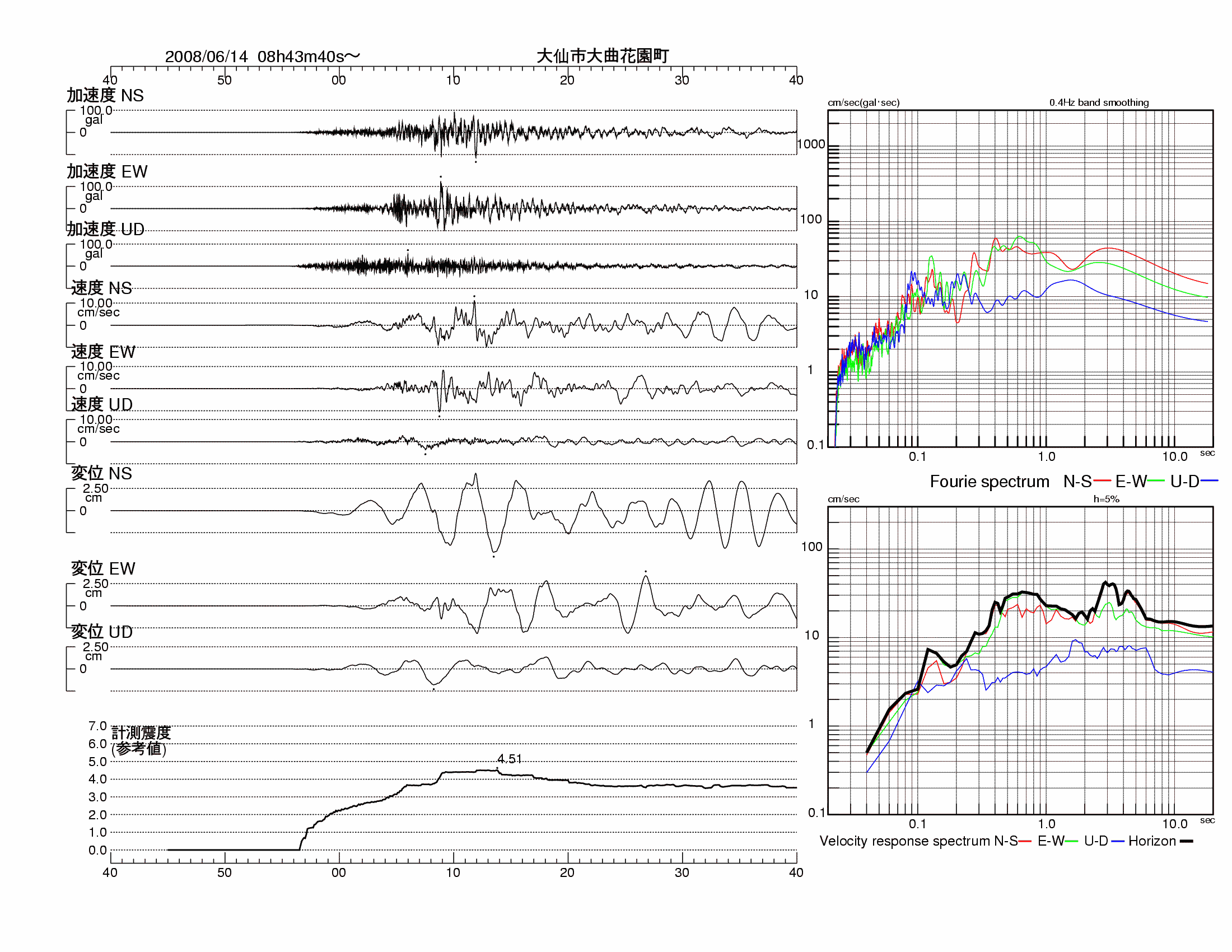1232x952 pixels.
Task: Click the Velocity response spectrum caption
Action: pos(905,842)
